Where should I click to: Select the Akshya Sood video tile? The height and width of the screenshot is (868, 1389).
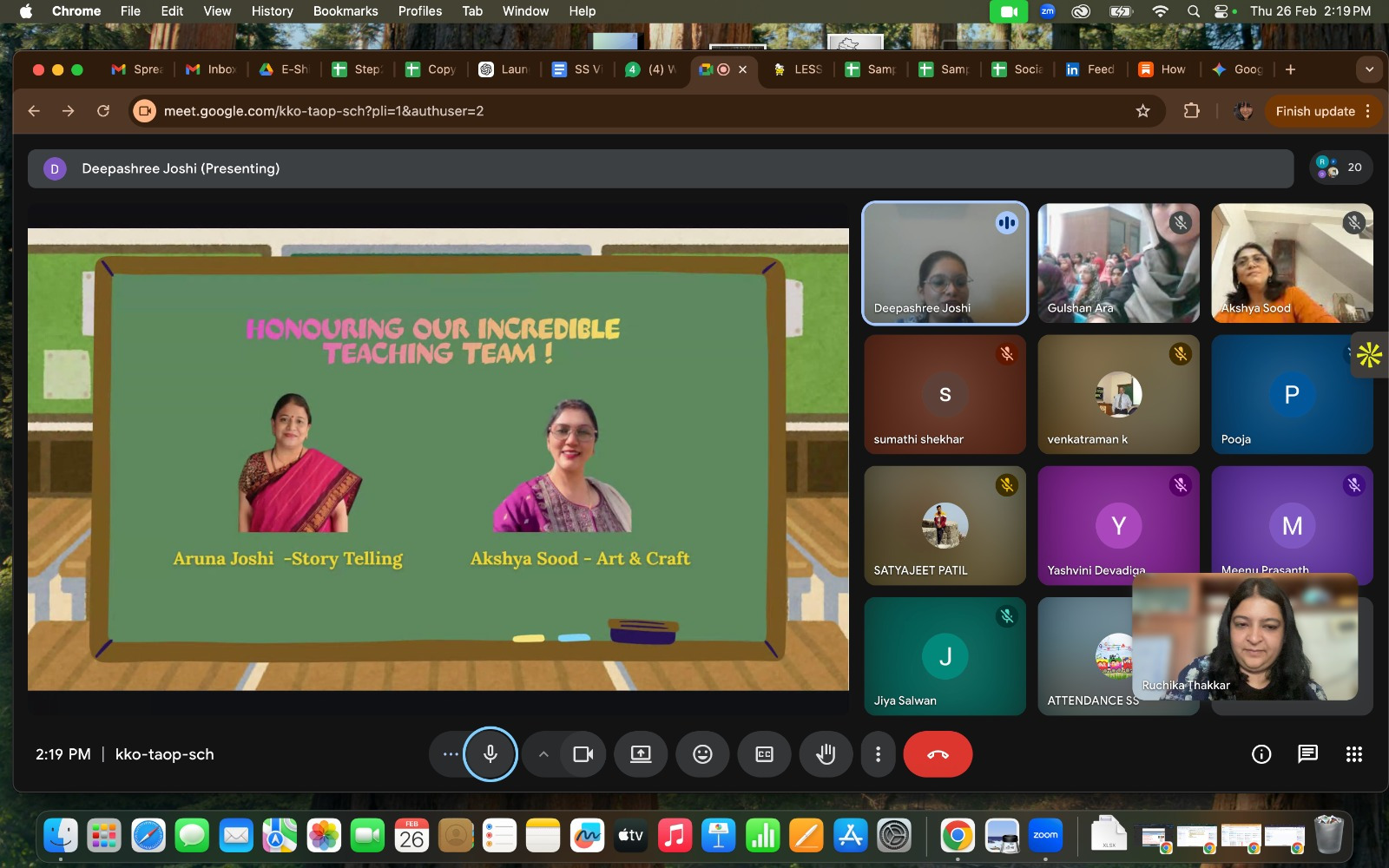(1292, 263)
